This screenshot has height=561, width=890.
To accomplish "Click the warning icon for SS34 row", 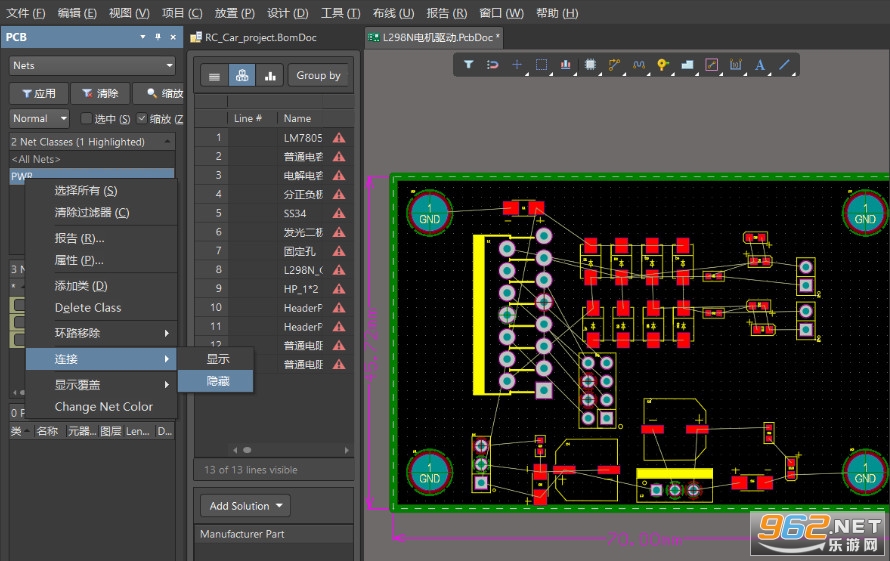I will (339, 213).
